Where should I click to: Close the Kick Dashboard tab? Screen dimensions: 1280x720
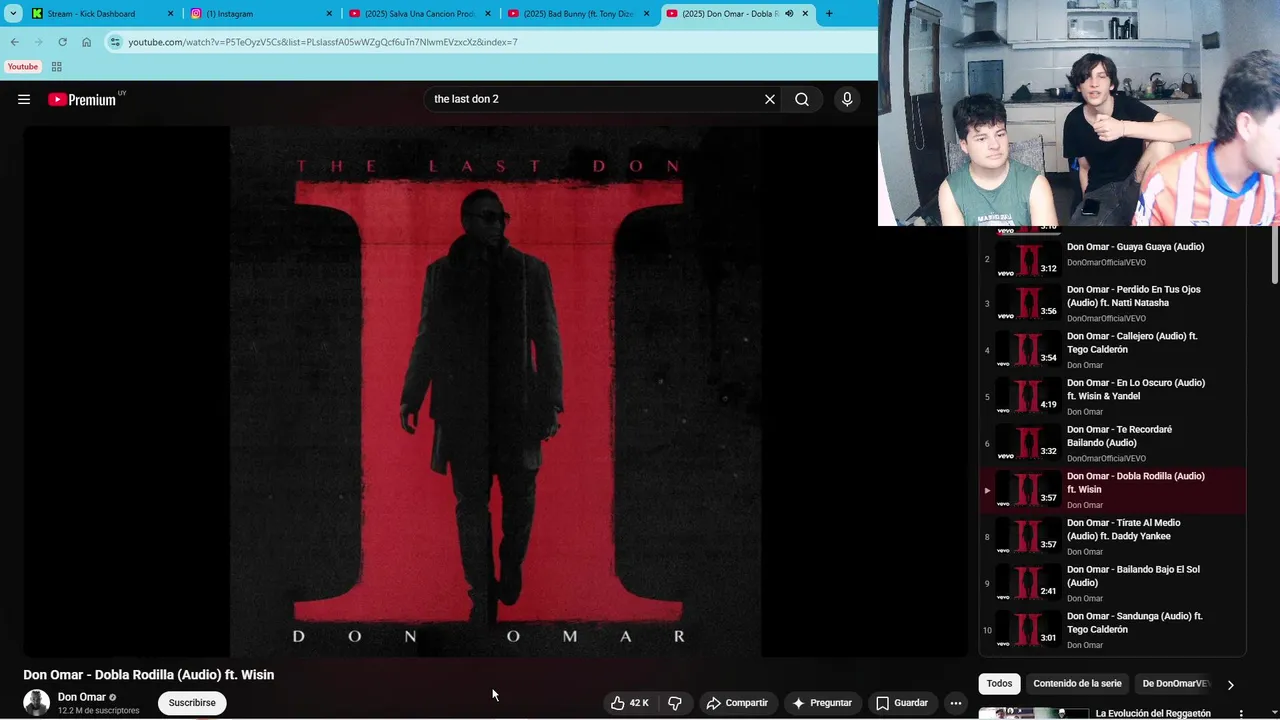click(170, 14)
